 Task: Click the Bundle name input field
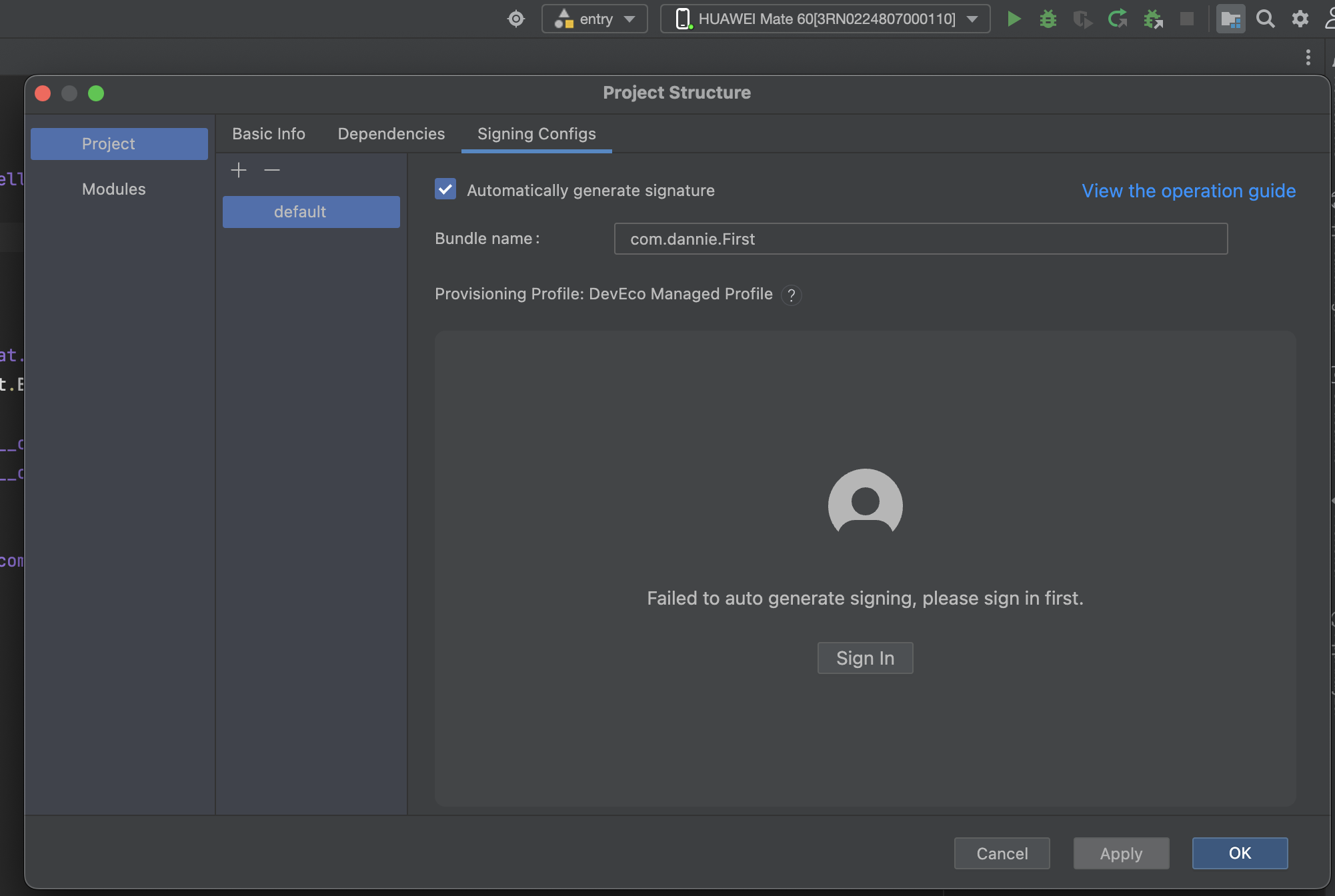(x=920, y=239)
